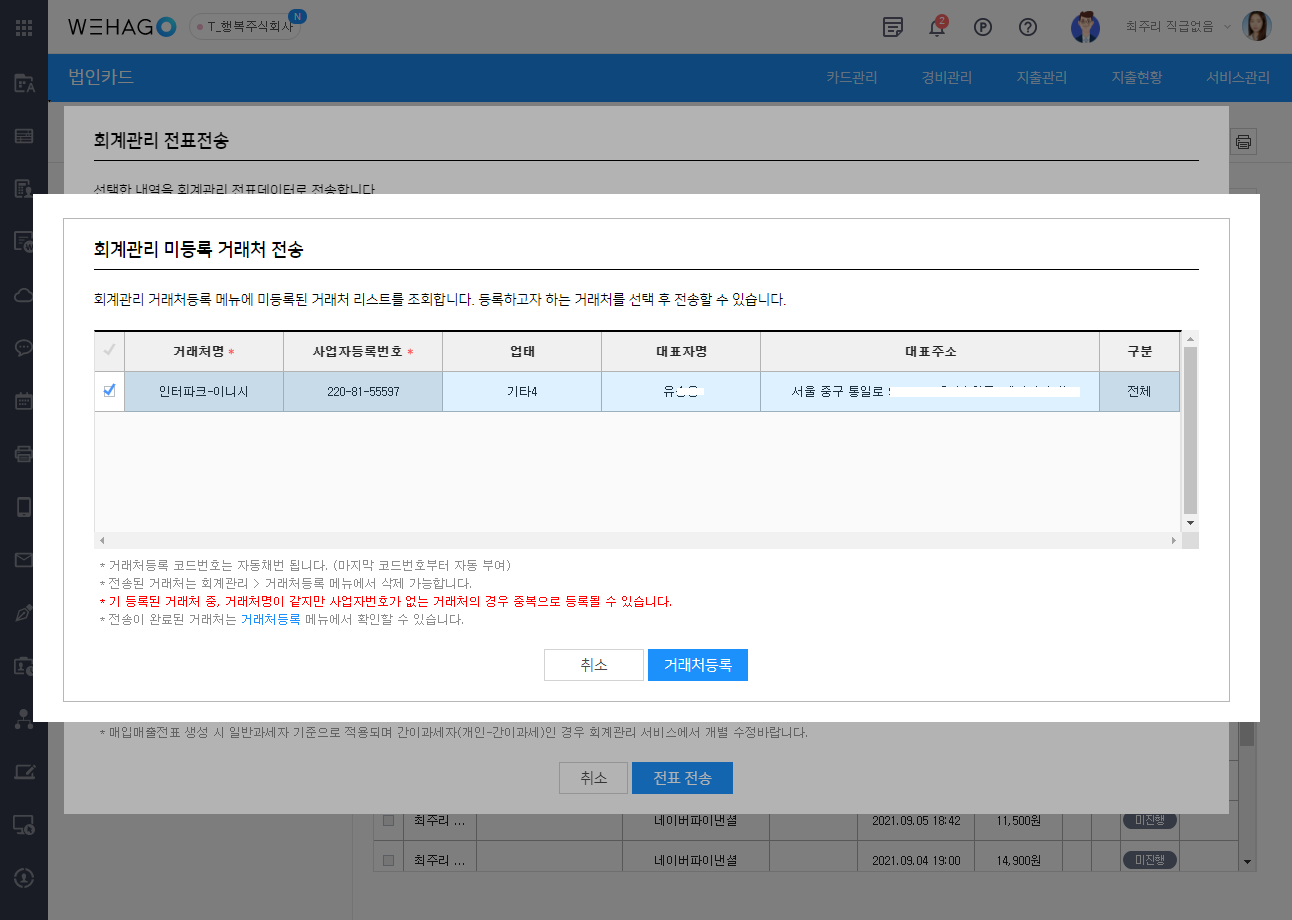Open the mail icon in left sidebar

coord(24,559)
